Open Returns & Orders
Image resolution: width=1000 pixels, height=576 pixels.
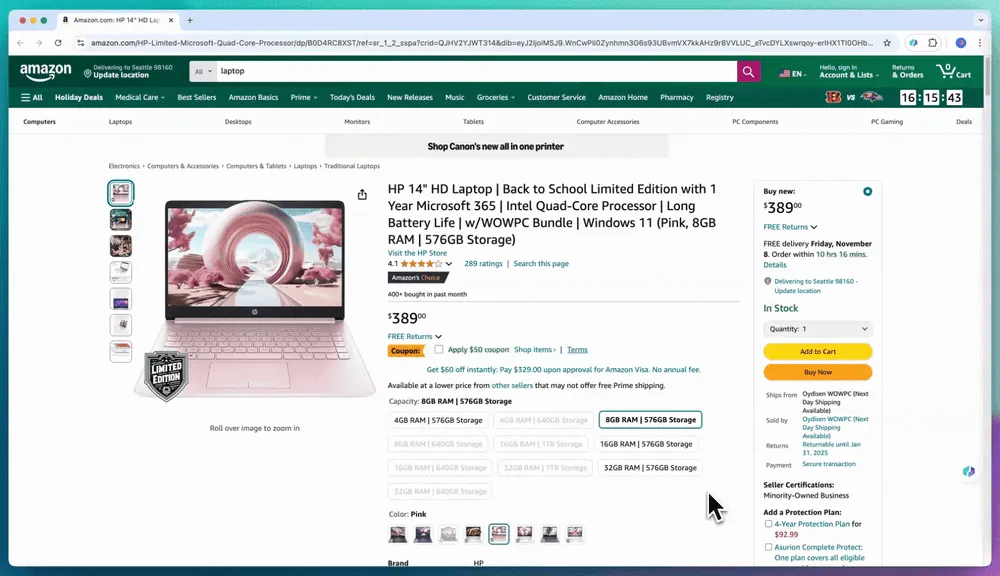(907, 71)
